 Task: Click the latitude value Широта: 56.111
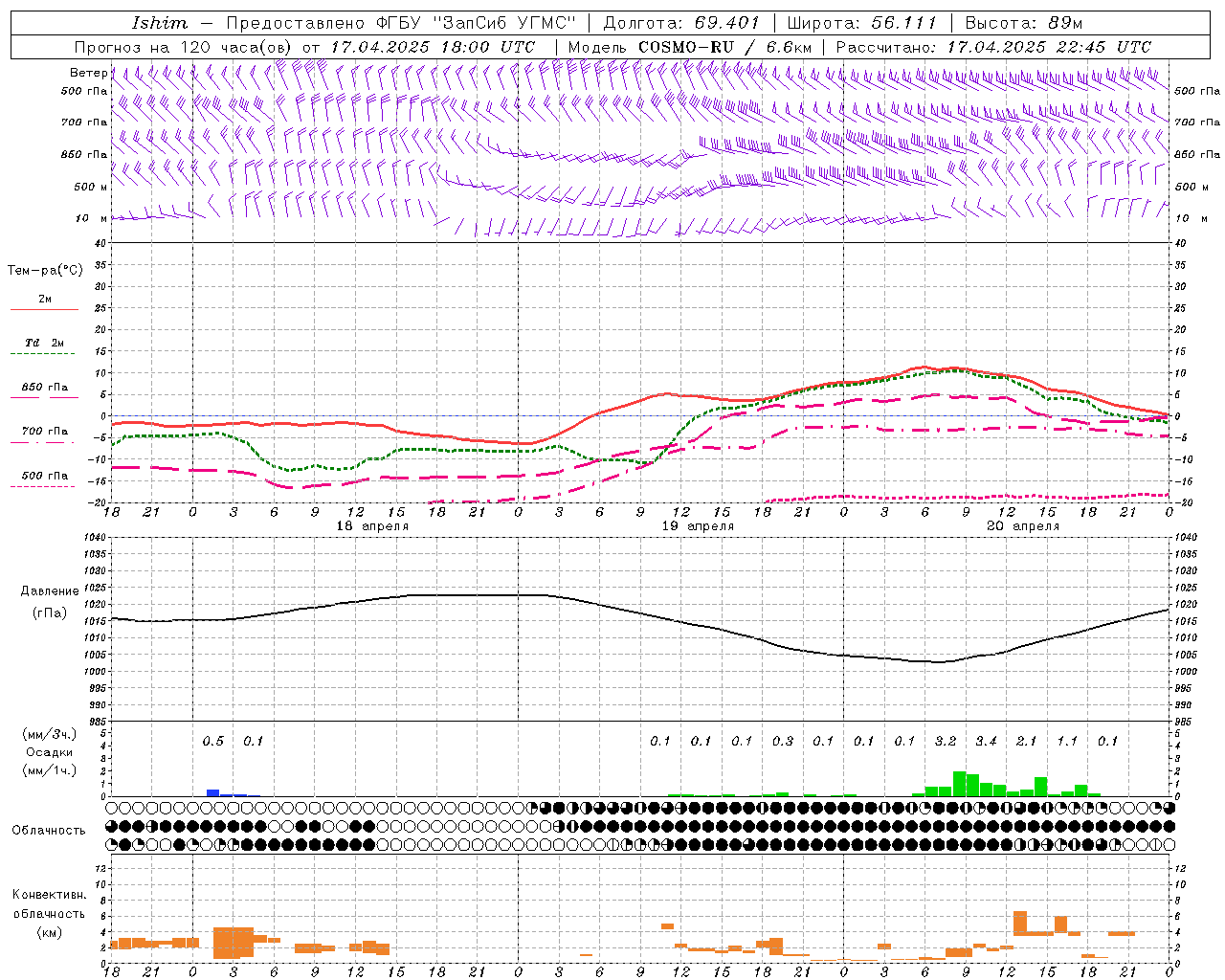[x=861, y=23]
